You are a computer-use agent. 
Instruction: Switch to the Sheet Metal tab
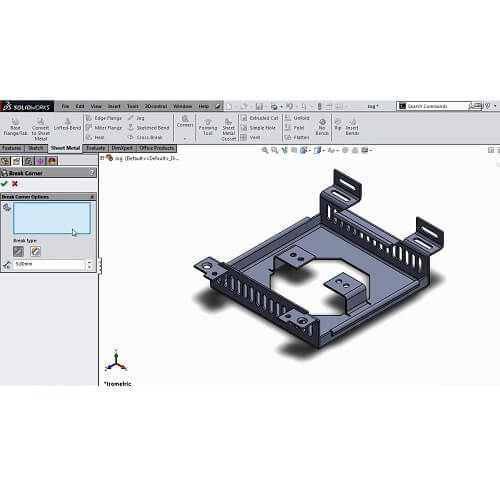pos(65,148)
